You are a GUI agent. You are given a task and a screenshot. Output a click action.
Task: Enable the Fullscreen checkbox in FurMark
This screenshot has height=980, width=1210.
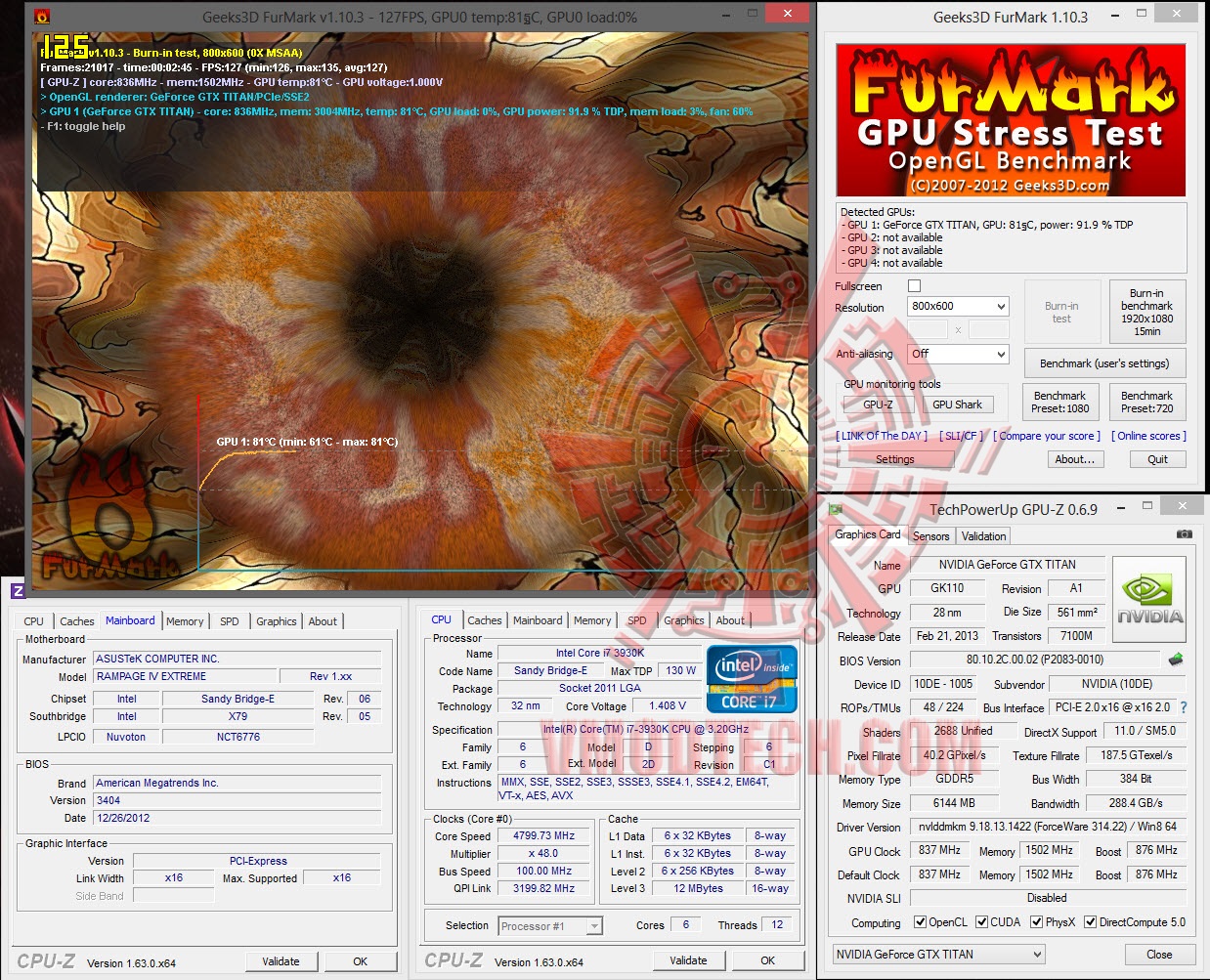point(914,286)
